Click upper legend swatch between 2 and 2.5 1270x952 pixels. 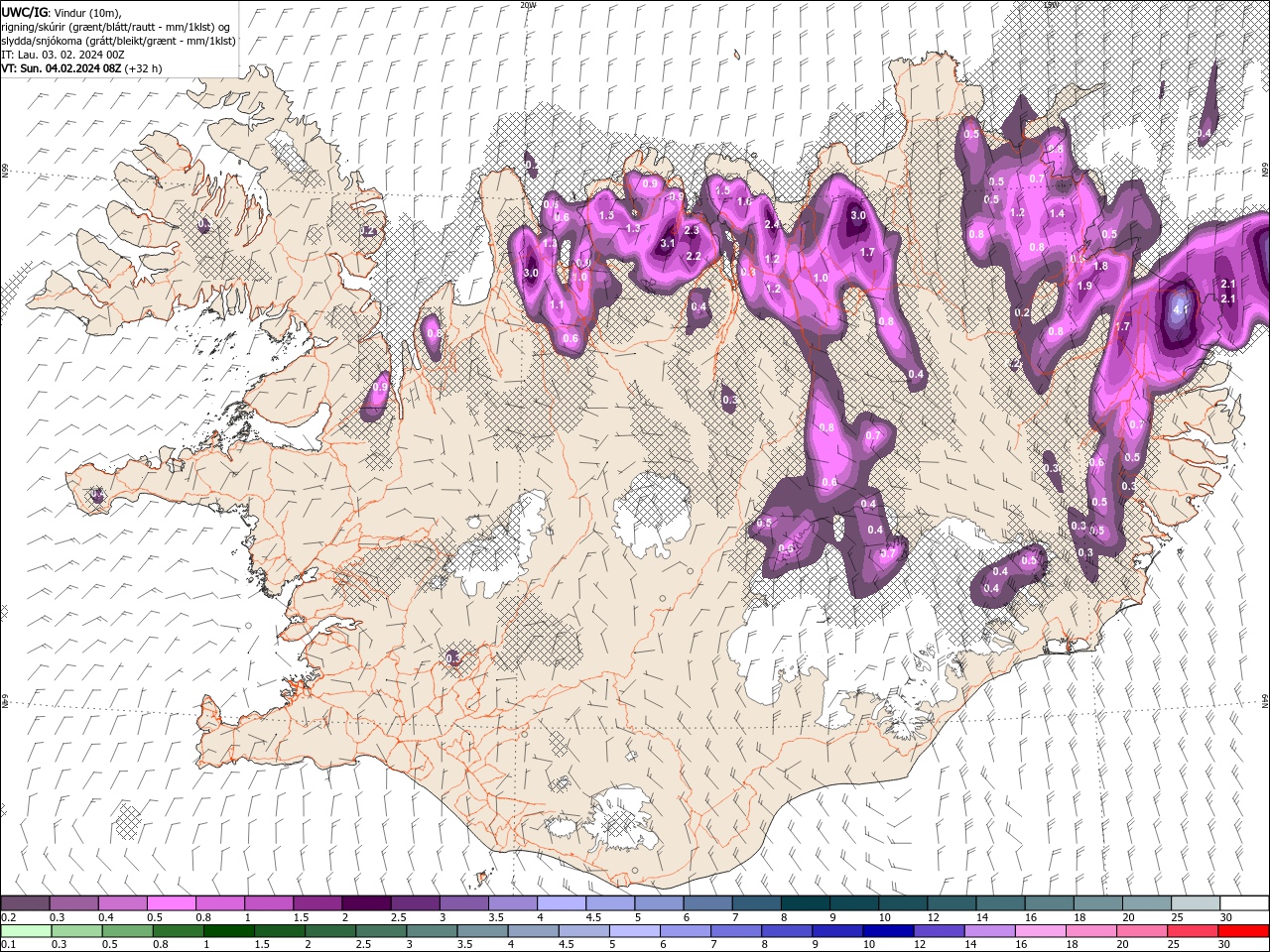[x=367, y=903]
